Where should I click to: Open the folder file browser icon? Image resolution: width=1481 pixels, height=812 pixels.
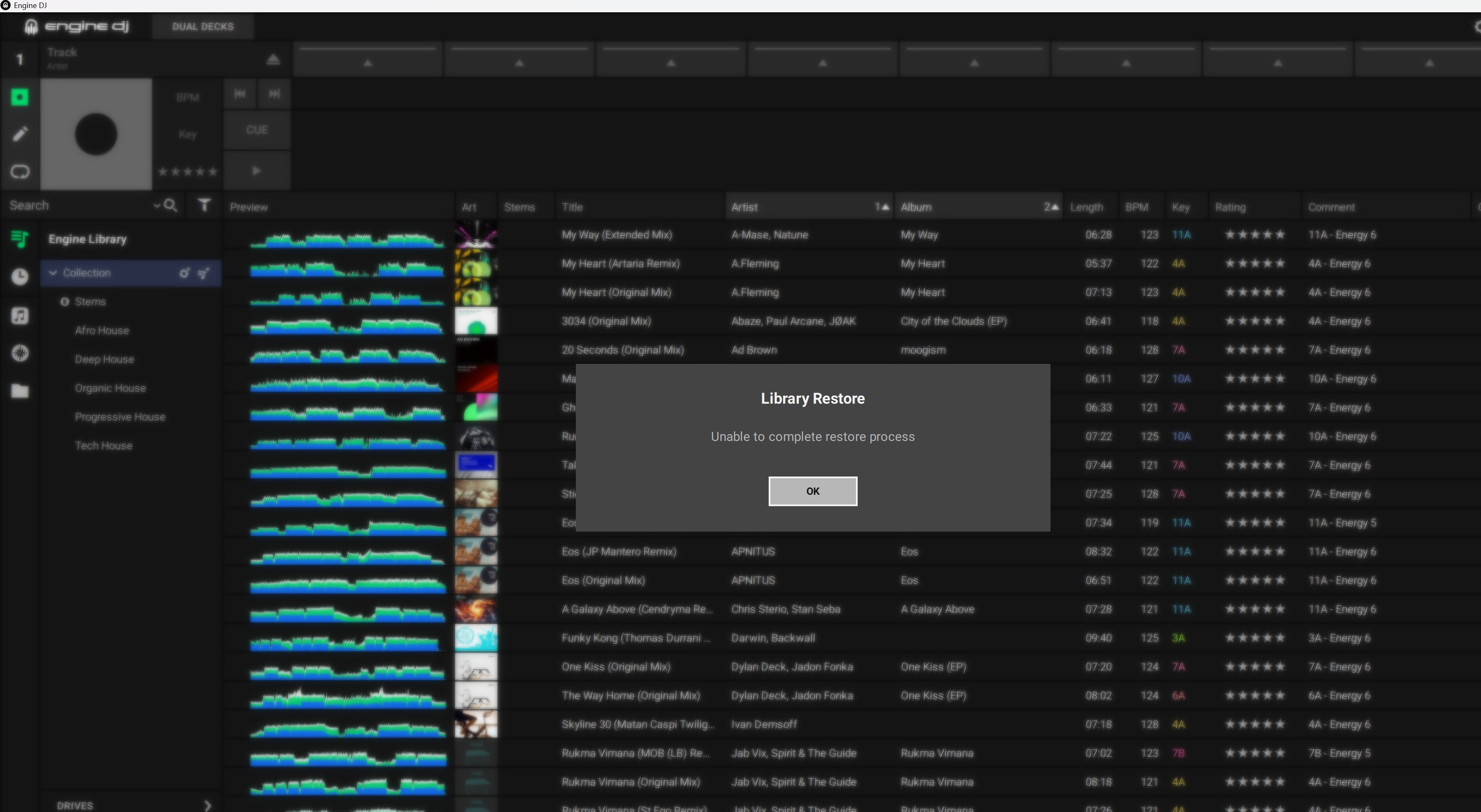pyautogui.click(x=19, y=391)
